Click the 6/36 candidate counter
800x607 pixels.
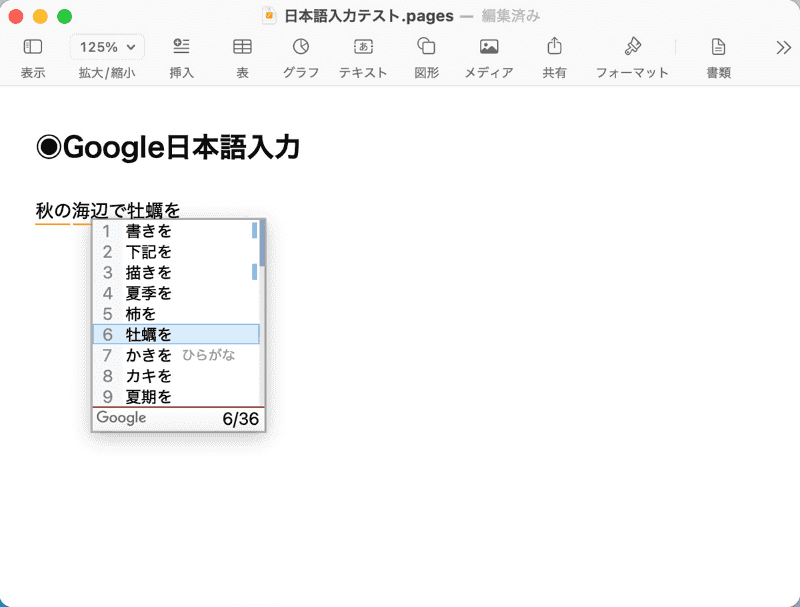(241, 419)
